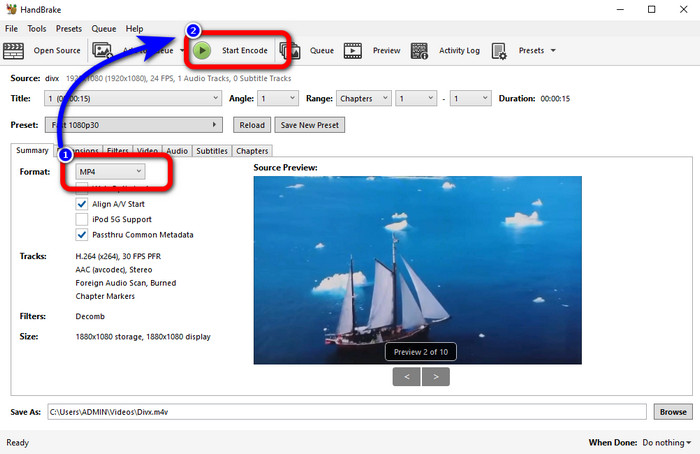The width and height of the screenshot is (700, 454).
Task: Open the When Done dropdown
Action: tap(667, 442)
